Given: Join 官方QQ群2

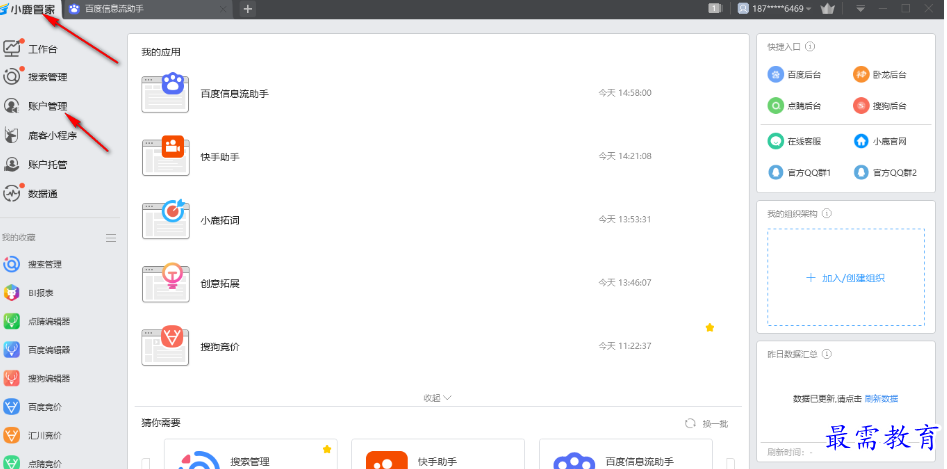Looking at the screenshot, I should tap(885, 172).
